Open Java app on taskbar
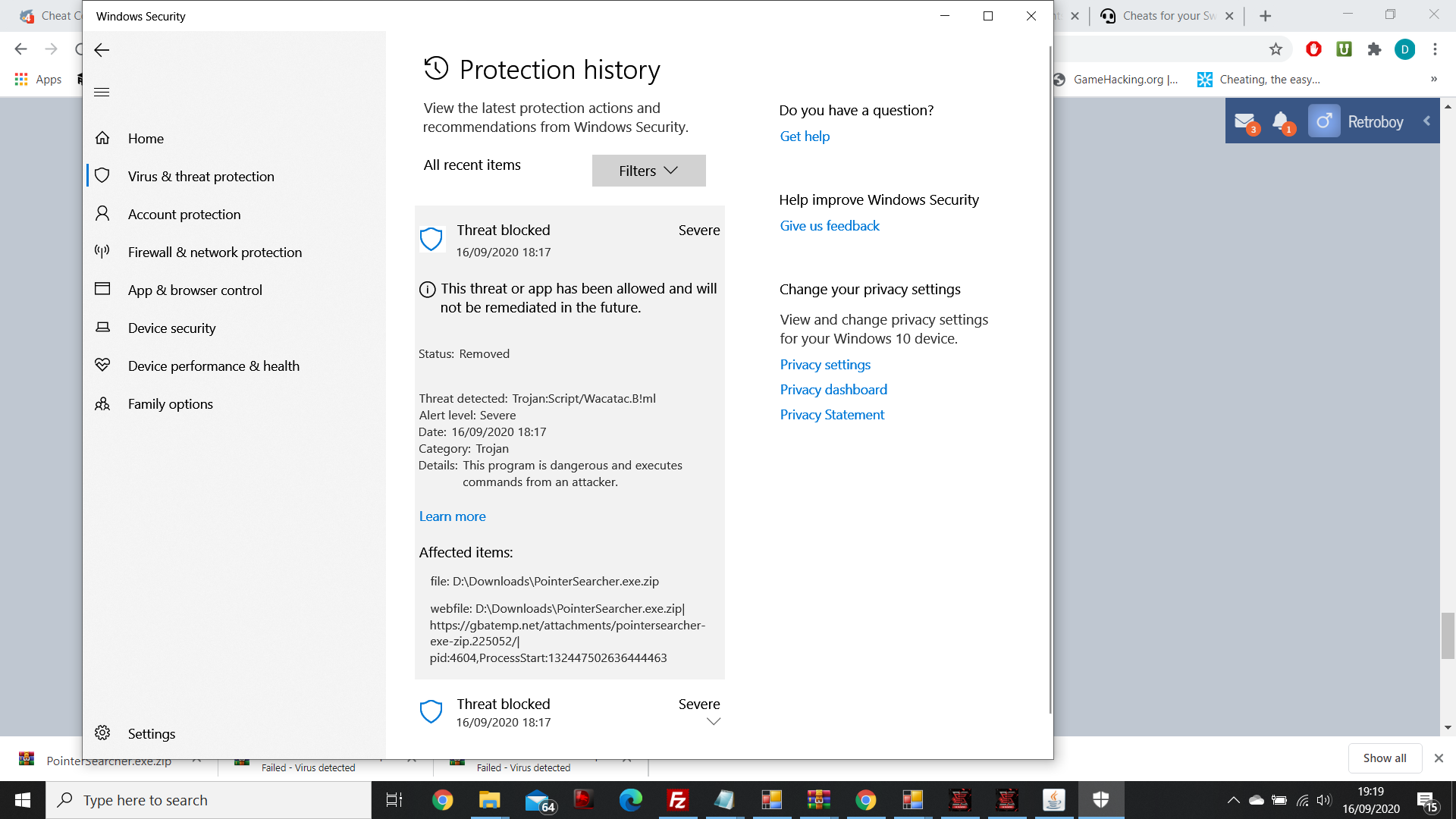The height and width of the screenshot is (819, 1456). [1053, 800]
